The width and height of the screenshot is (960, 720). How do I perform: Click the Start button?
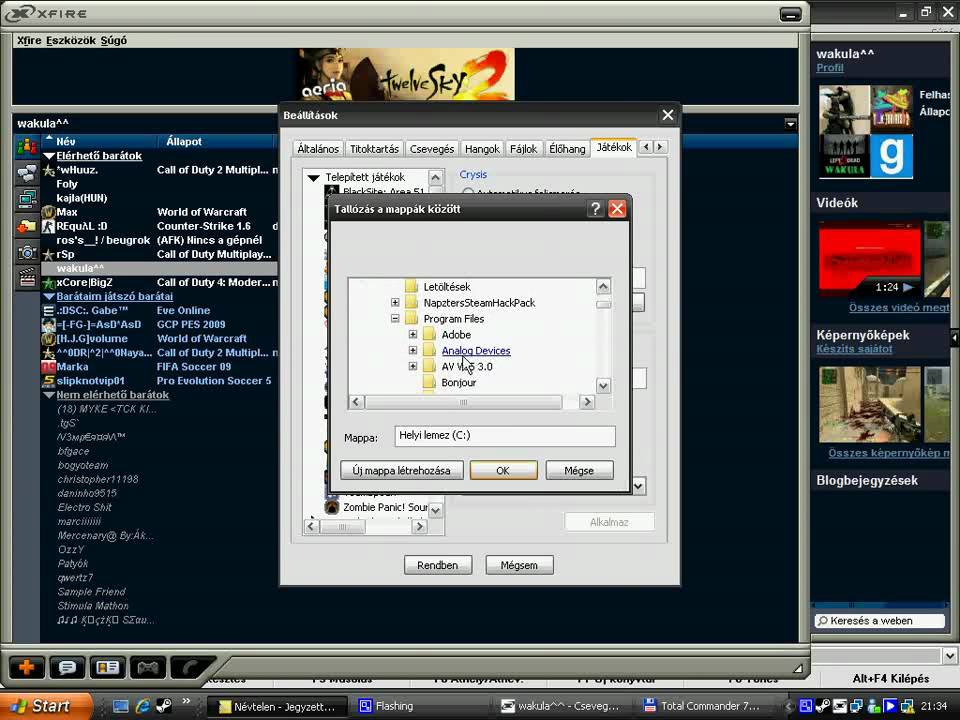46,706
